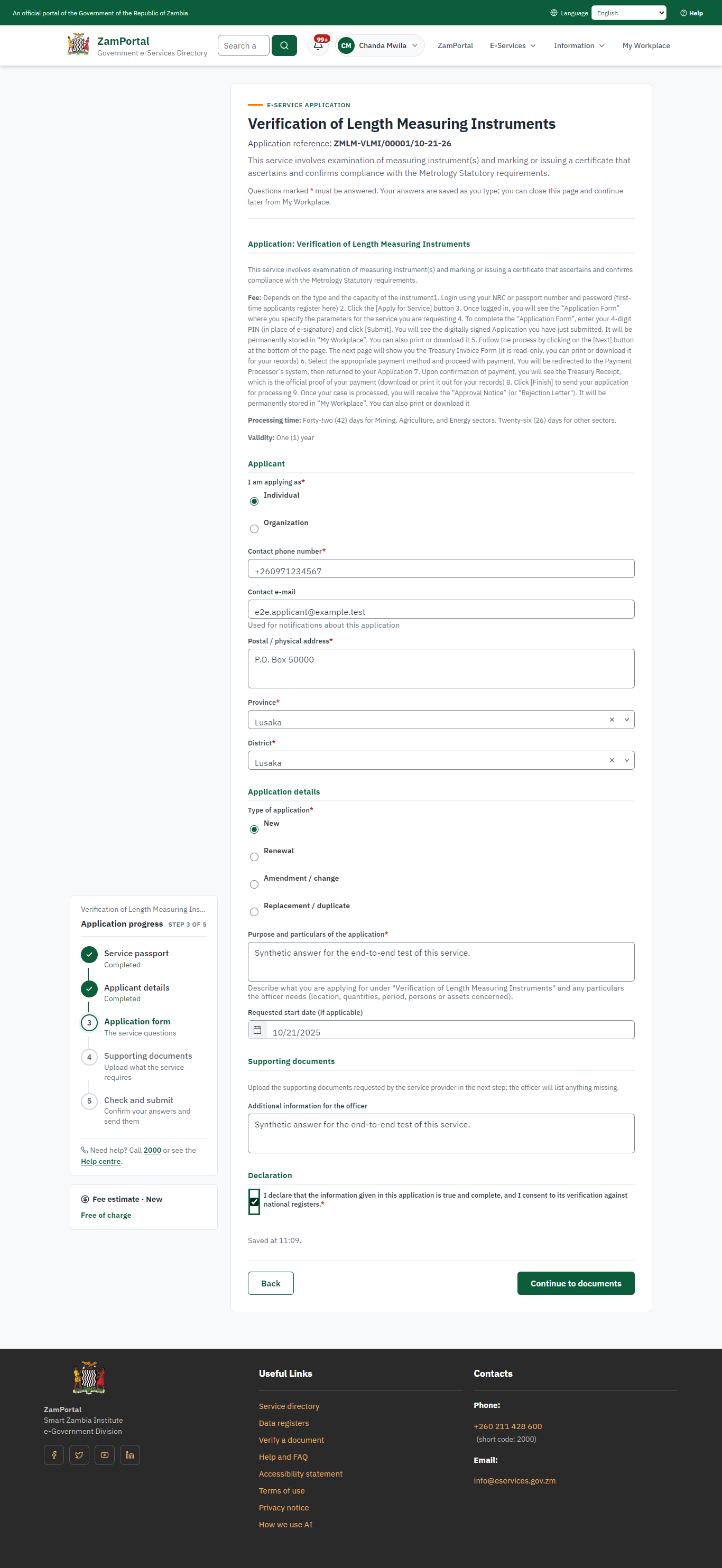Open the Chanda Mwila account dropdown chevron
The height and width of the screenshot is (1568, 722).
point(415,45)
